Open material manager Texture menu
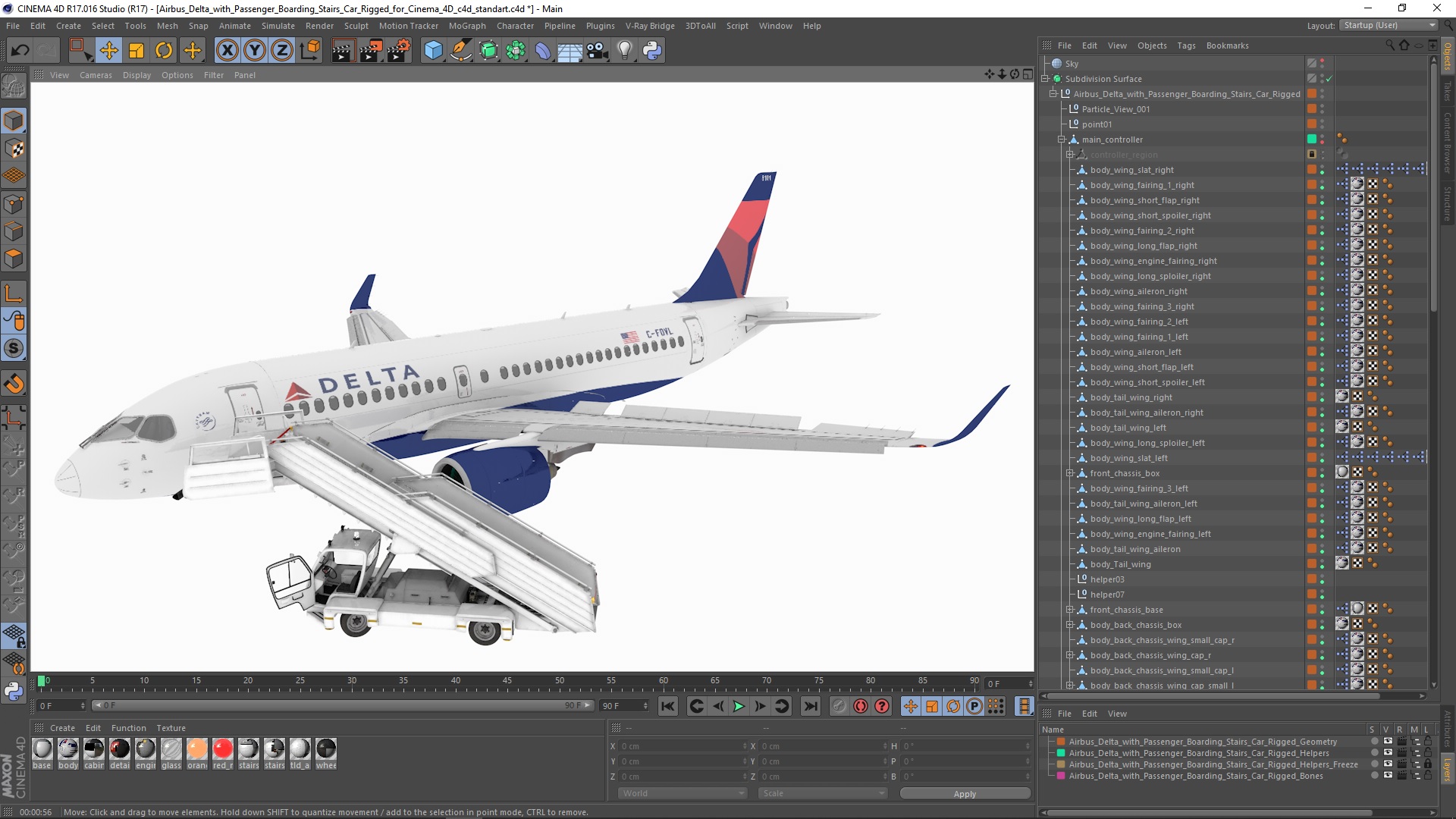 click(x=171, y=728)
